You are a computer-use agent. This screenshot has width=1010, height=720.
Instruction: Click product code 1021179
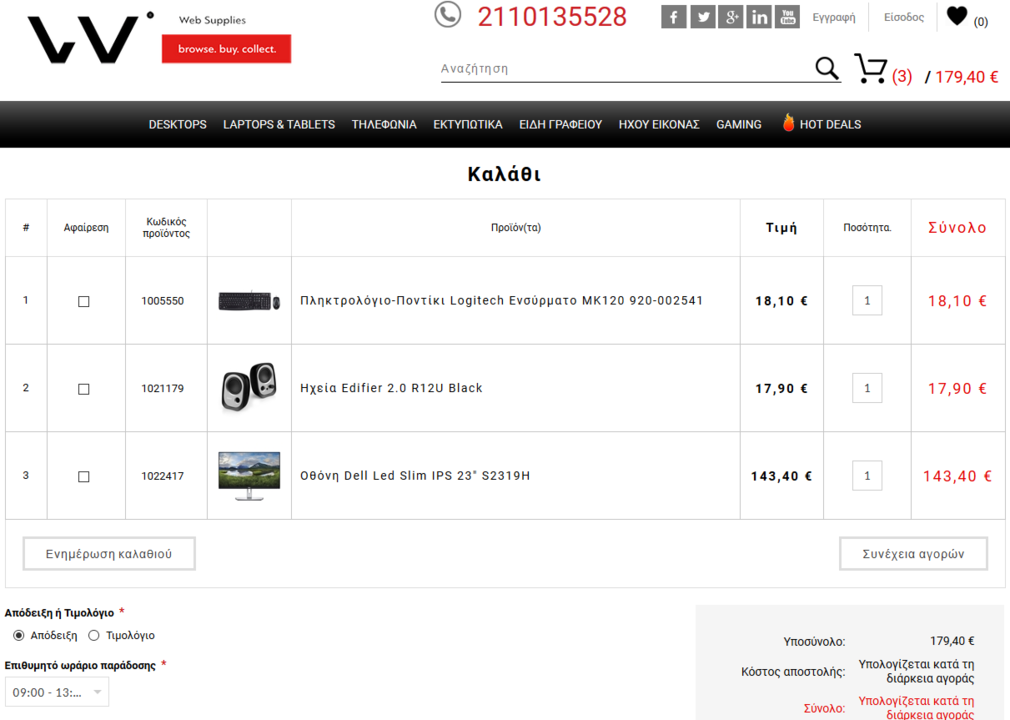(x=162, y=388)
